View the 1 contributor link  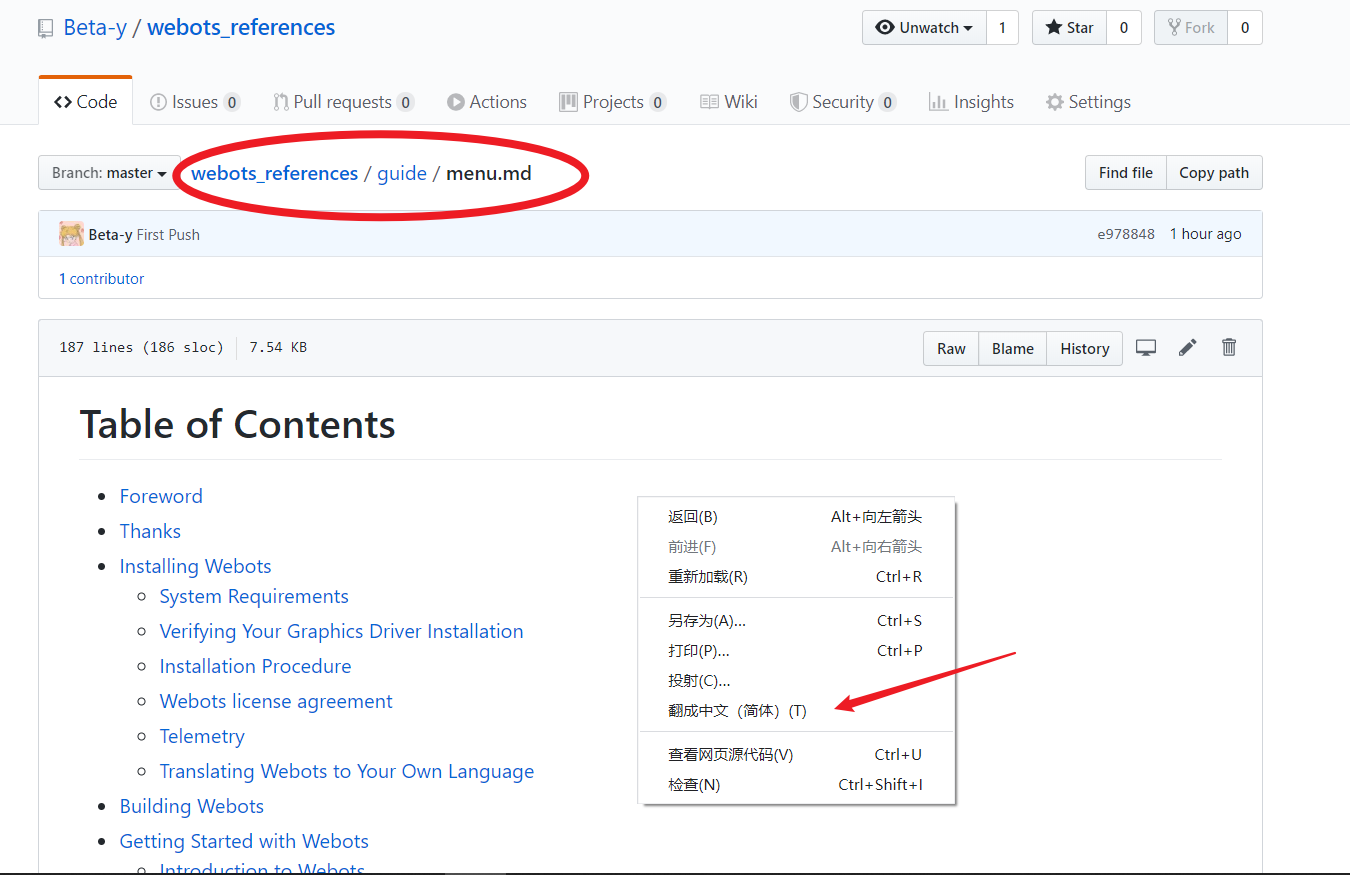coord(101,279)
